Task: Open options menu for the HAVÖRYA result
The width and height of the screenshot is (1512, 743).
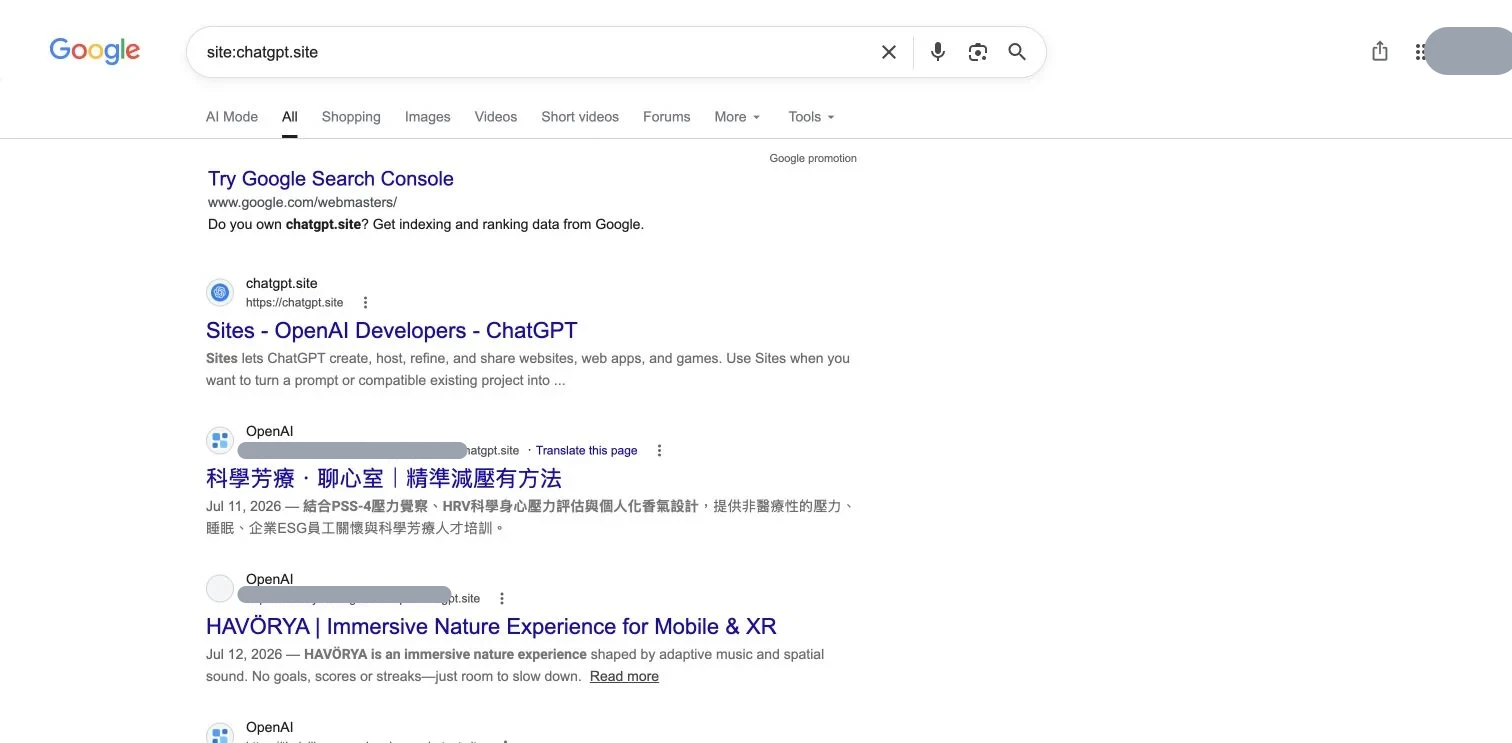Action: [x=502, y=598]
